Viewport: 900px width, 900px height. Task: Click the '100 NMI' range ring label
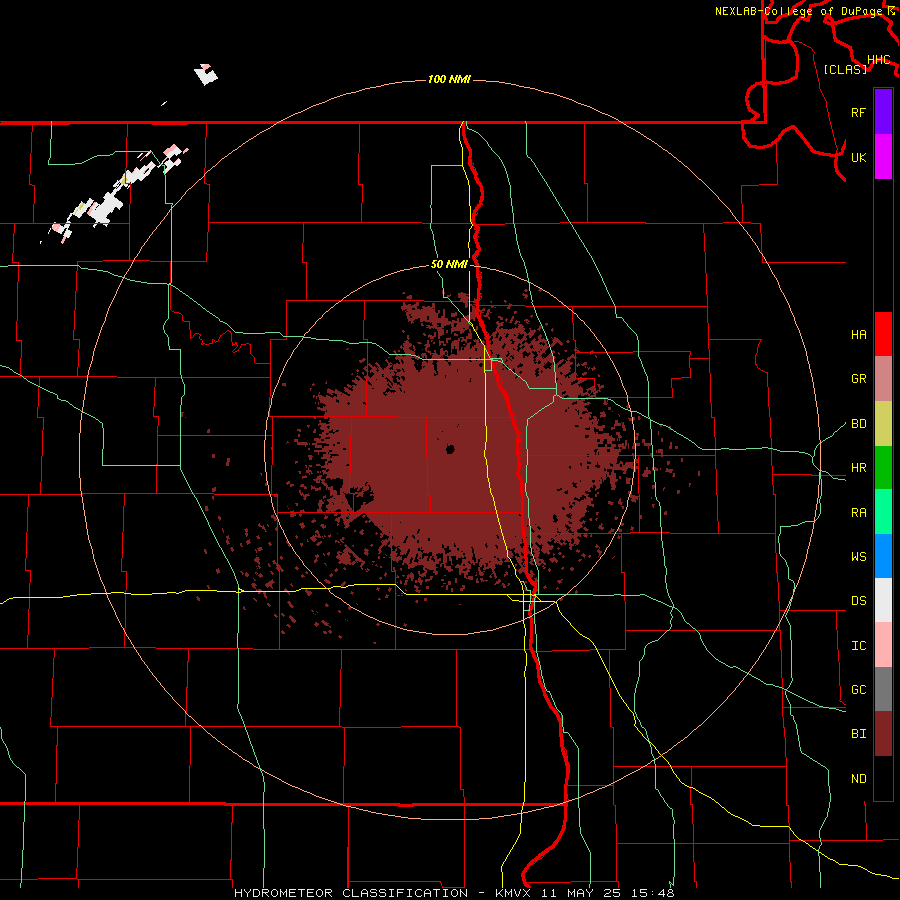click(x=449, y=79)
